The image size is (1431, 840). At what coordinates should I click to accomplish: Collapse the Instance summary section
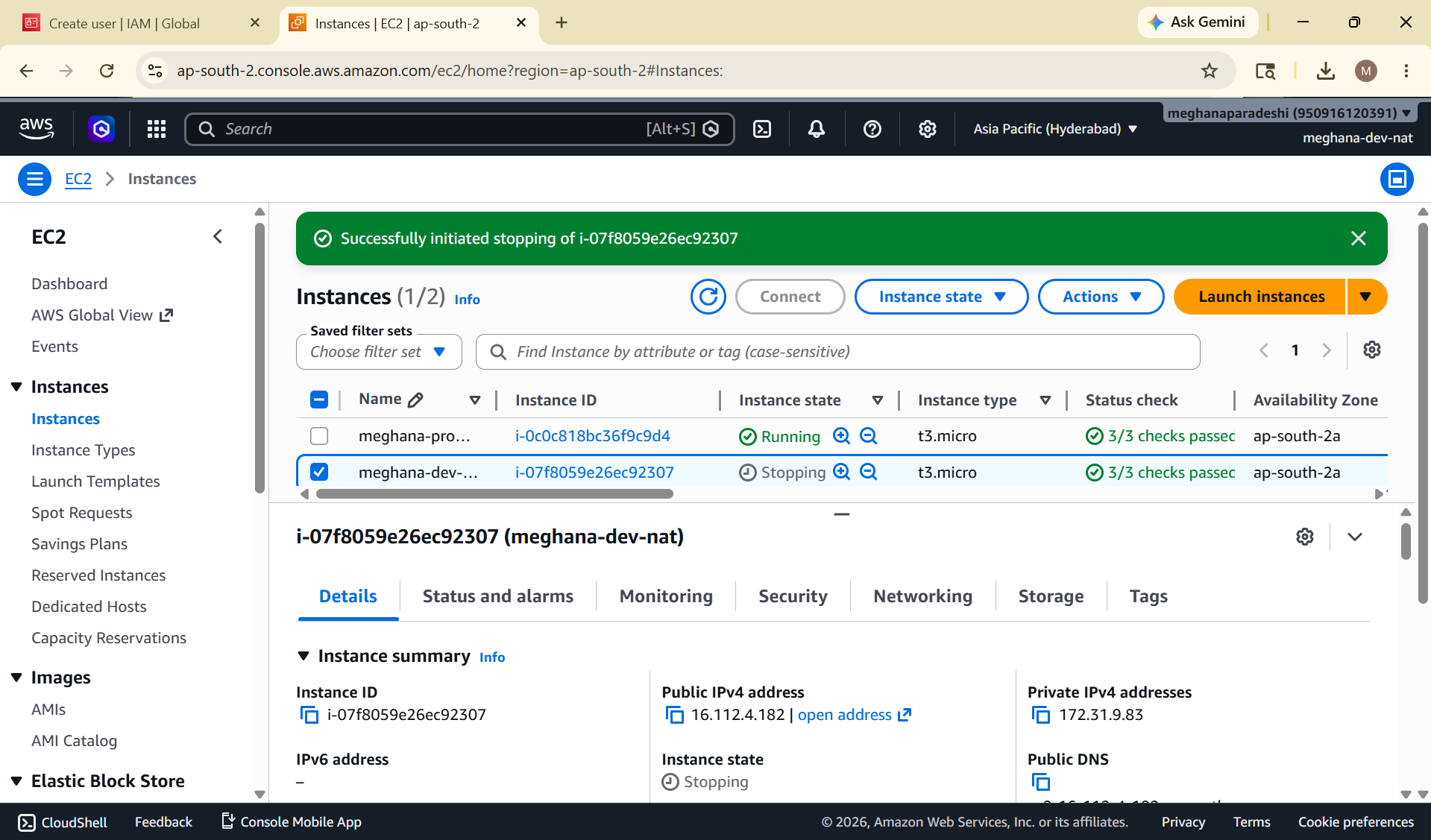tap(304, 656)
